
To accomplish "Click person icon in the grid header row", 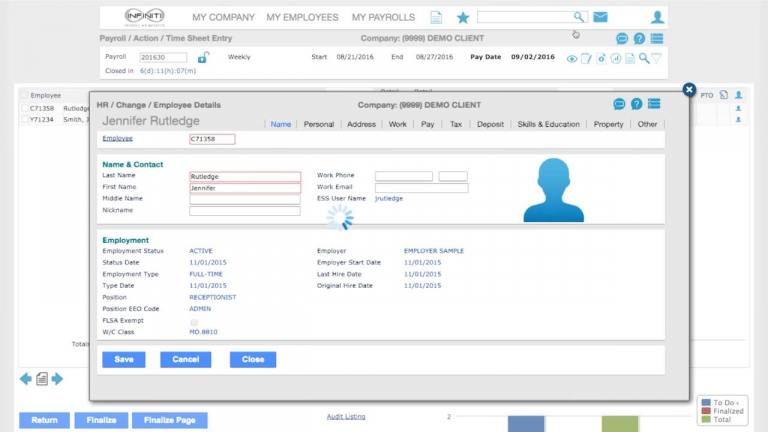I will (739, 95).
